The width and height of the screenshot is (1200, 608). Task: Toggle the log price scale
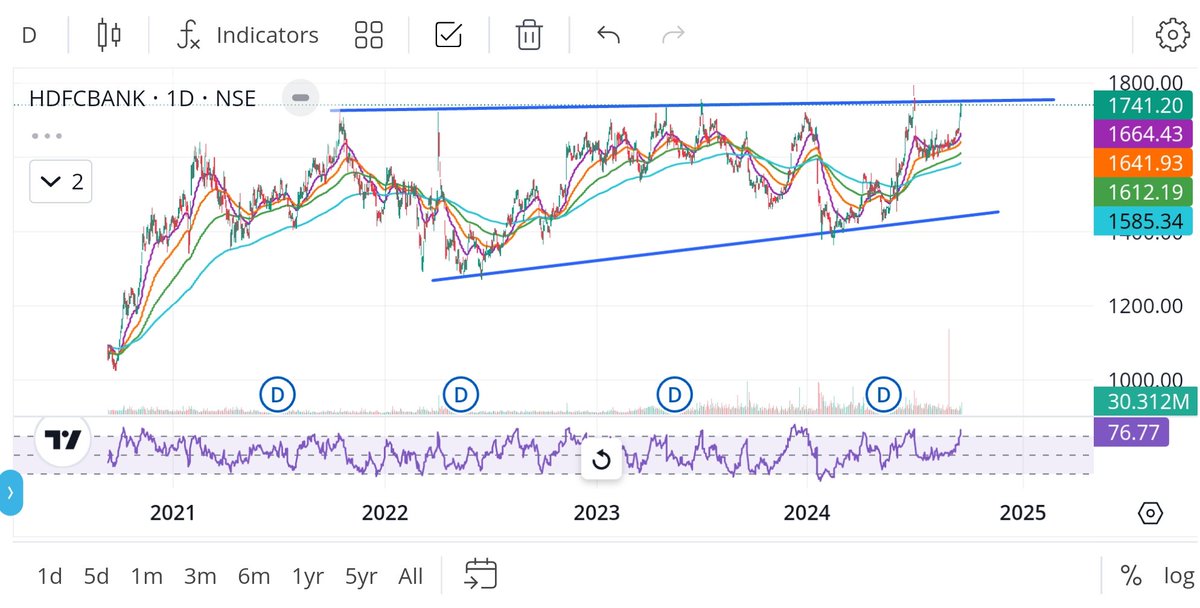coord(1178,576)
